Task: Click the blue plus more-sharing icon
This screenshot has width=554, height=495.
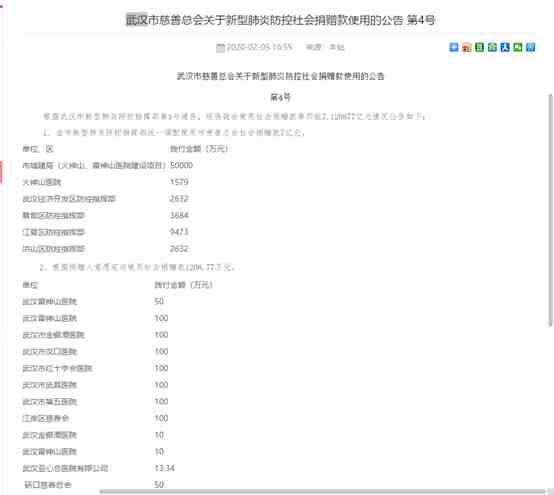Action: click(454, 47)
